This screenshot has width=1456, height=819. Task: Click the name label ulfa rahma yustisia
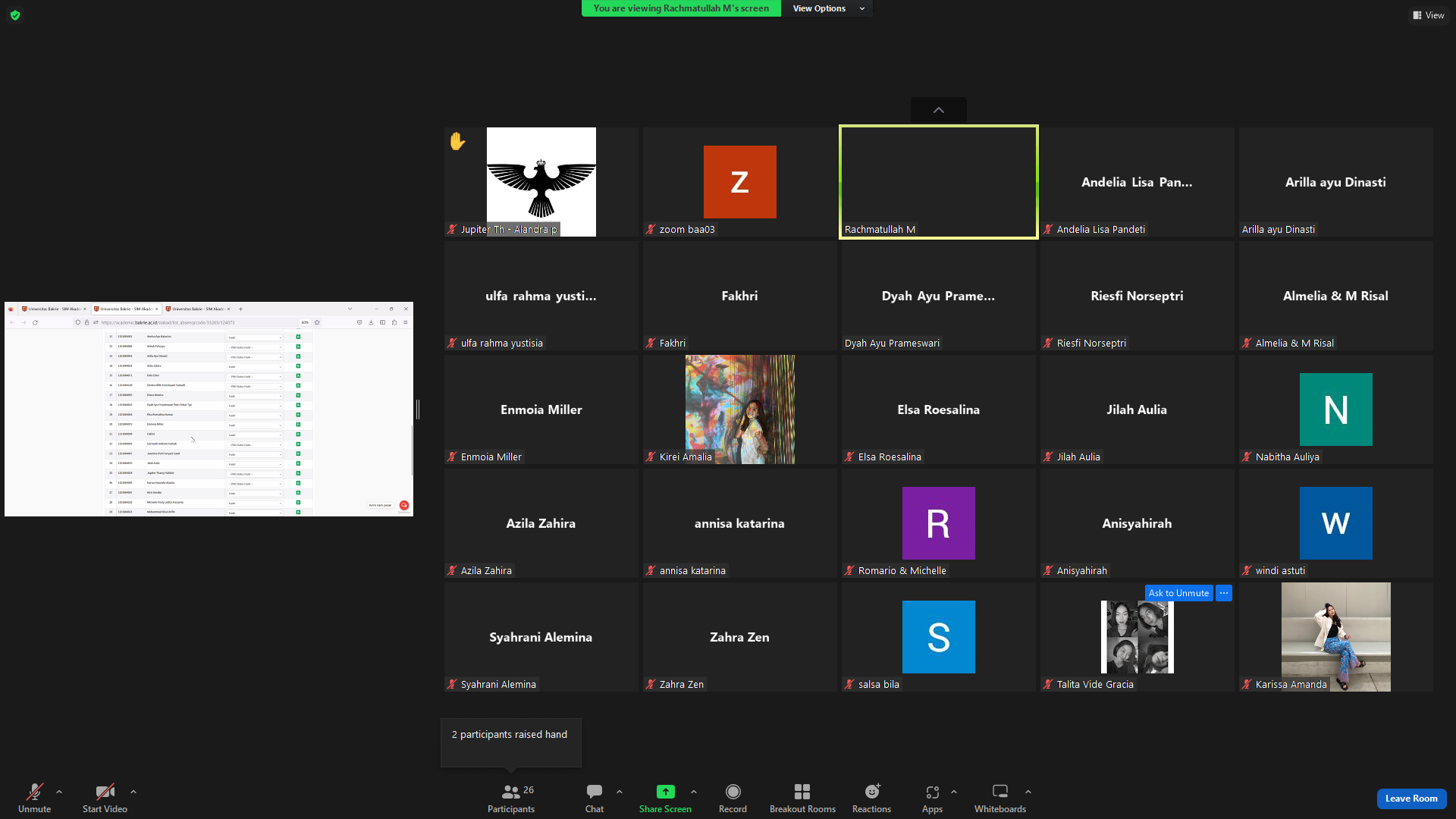502,343
